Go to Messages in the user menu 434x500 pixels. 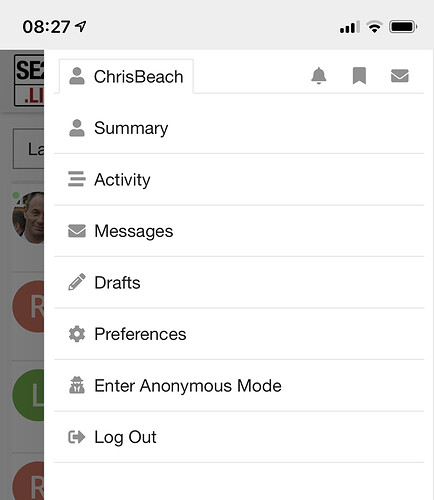coord(239,231)
